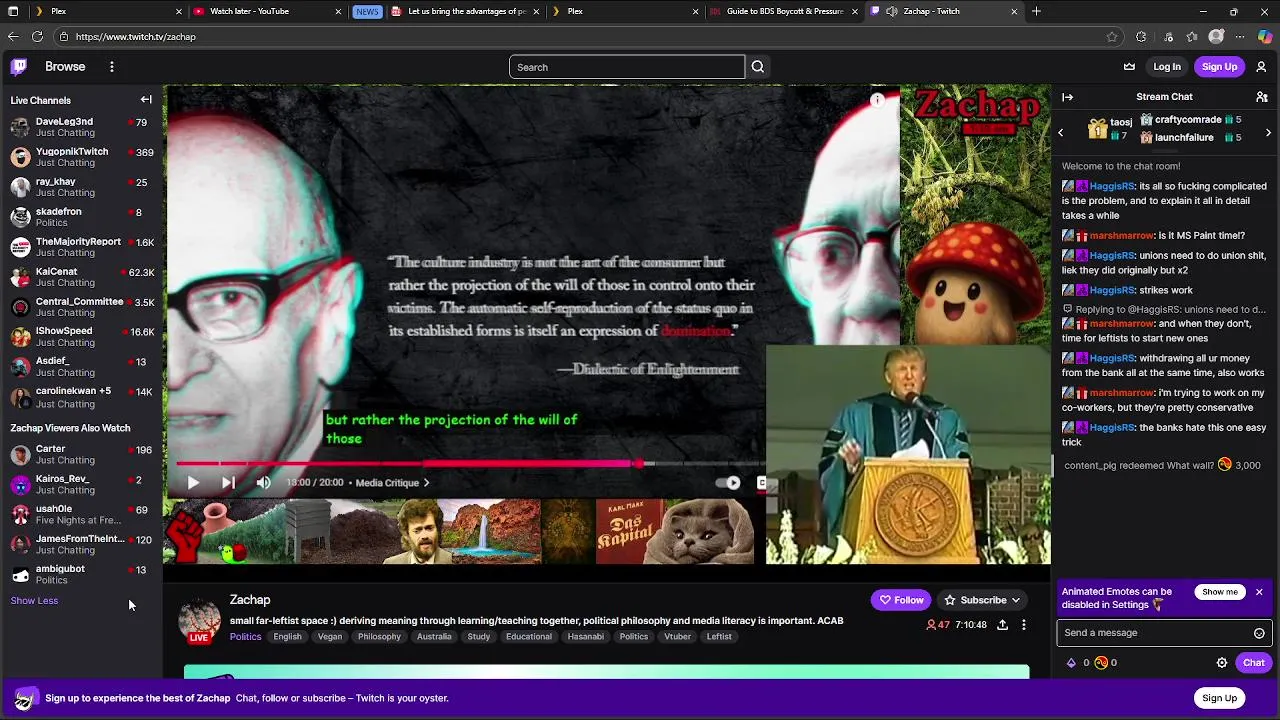Click the purple Chat send button

click(1253, 663)
